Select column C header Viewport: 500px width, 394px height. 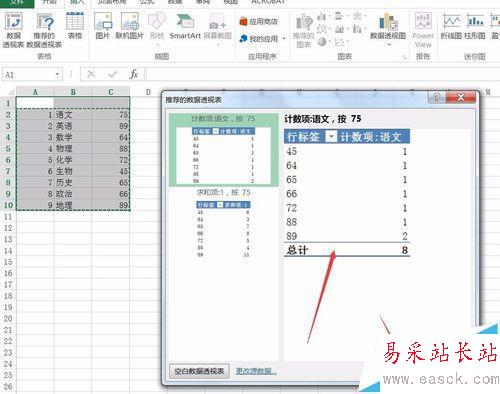pyautogui.click(x=111, y=92)
